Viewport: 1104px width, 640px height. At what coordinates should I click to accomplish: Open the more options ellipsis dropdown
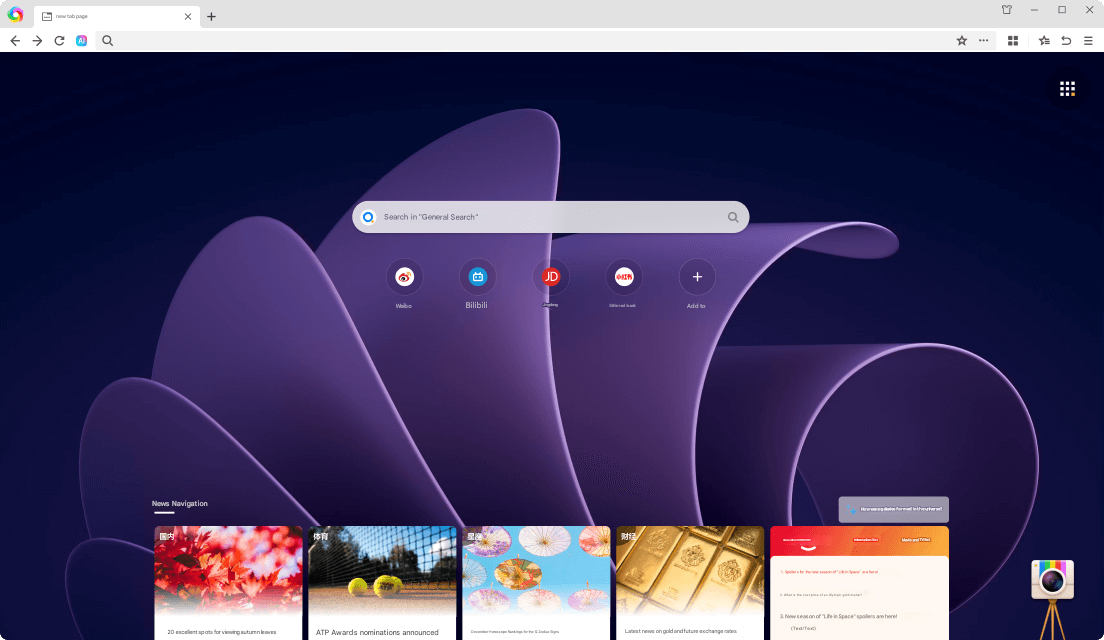[x=983, y=41]
